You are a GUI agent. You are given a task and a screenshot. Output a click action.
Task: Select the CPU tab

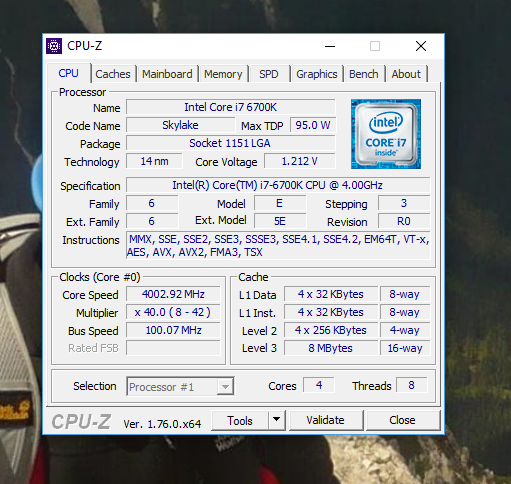click(x=68, y=73)
